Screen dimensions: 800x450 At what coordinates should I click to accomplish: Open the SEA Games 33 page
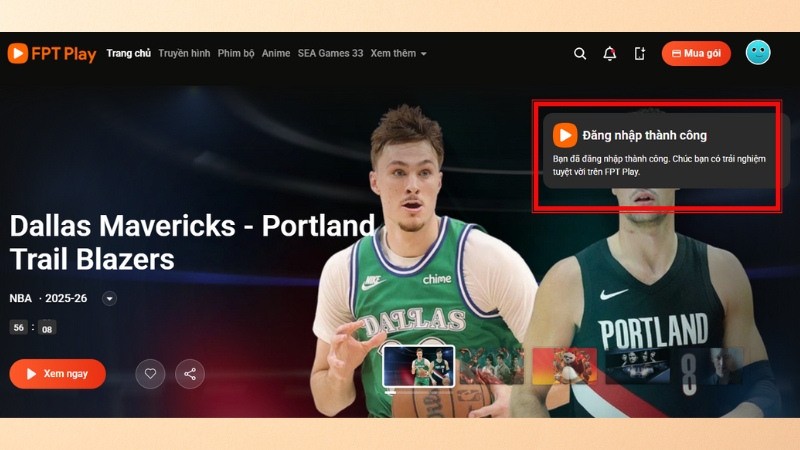tap(330, 54)
